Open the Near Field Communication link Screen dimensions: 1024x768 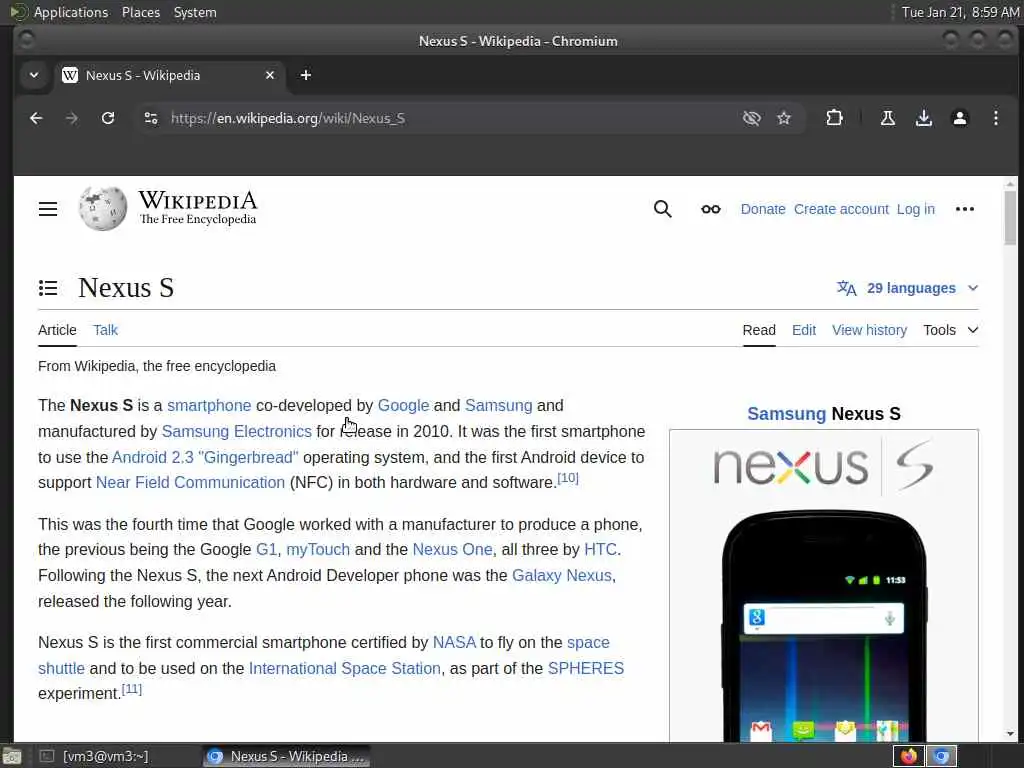tap(190, 483)
